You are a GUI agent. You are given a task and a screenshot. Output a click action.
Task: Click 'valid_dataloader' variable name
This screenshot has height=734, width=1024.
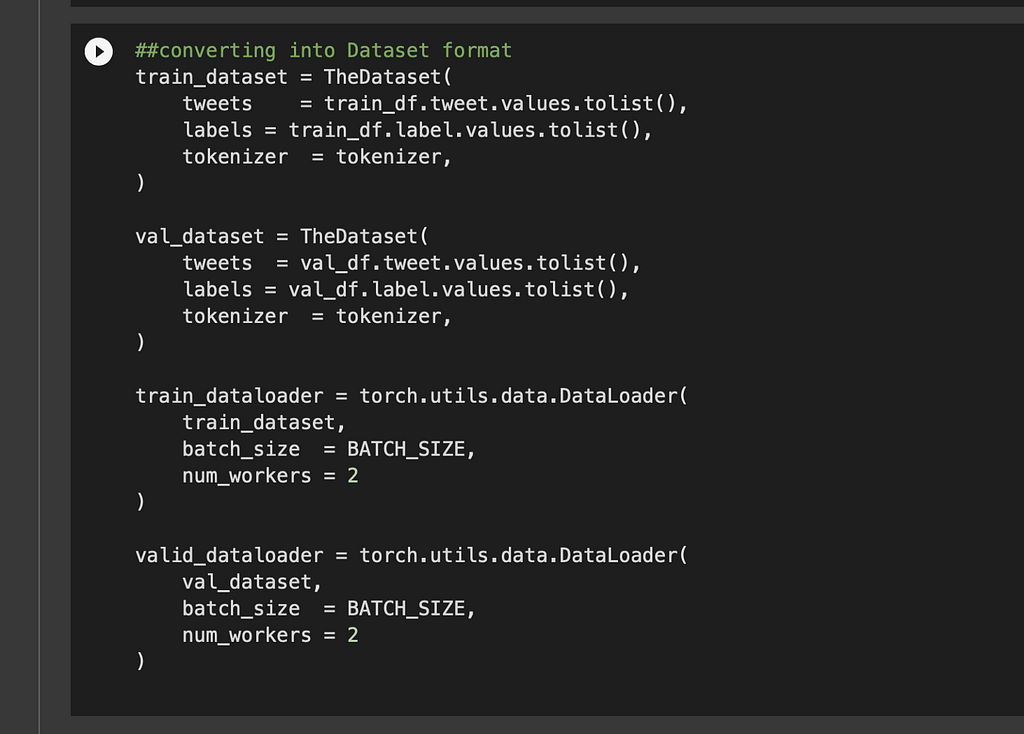coord(229,555)
